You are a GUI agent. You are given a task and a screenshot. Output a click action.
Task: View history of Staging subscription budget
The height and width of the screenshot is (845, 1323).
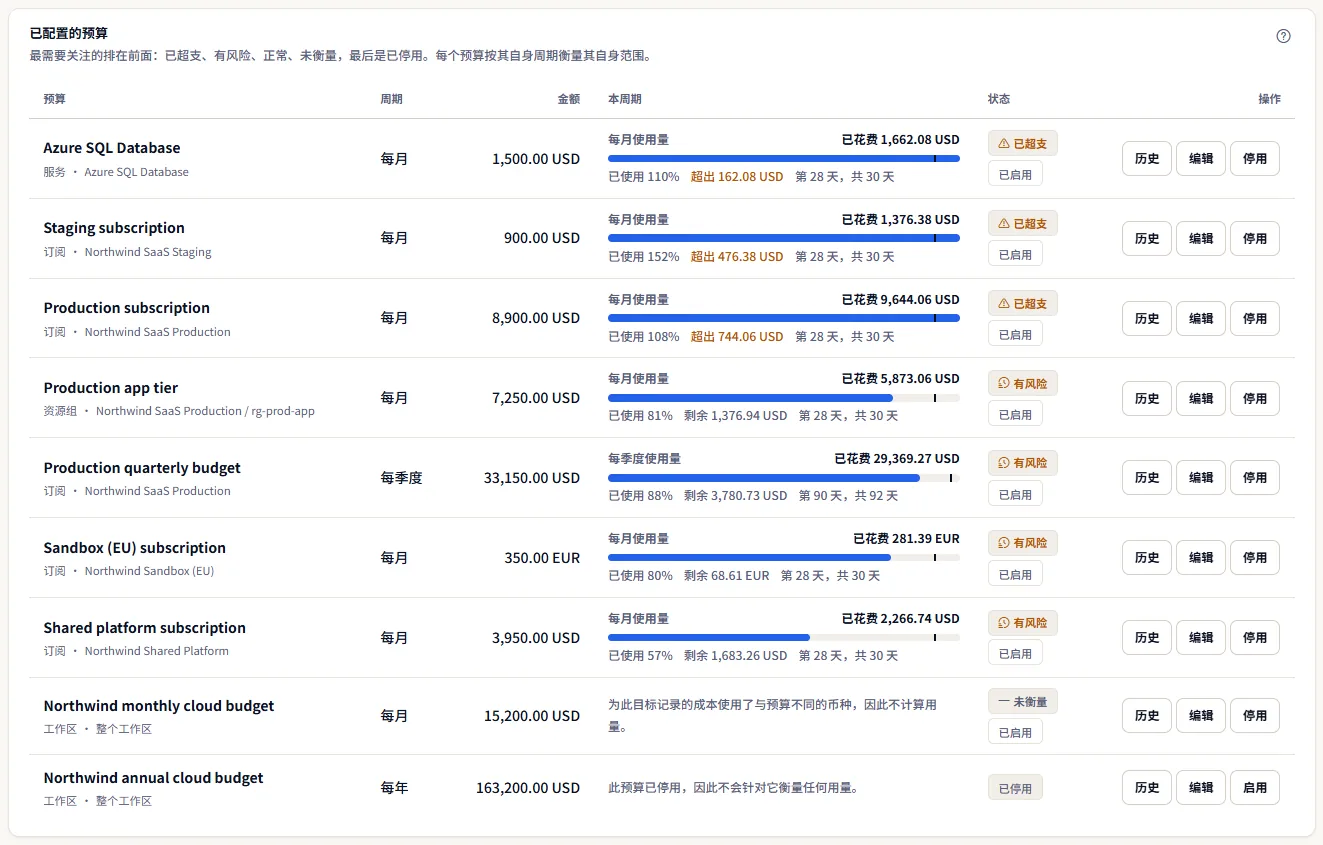(1147, 238)
